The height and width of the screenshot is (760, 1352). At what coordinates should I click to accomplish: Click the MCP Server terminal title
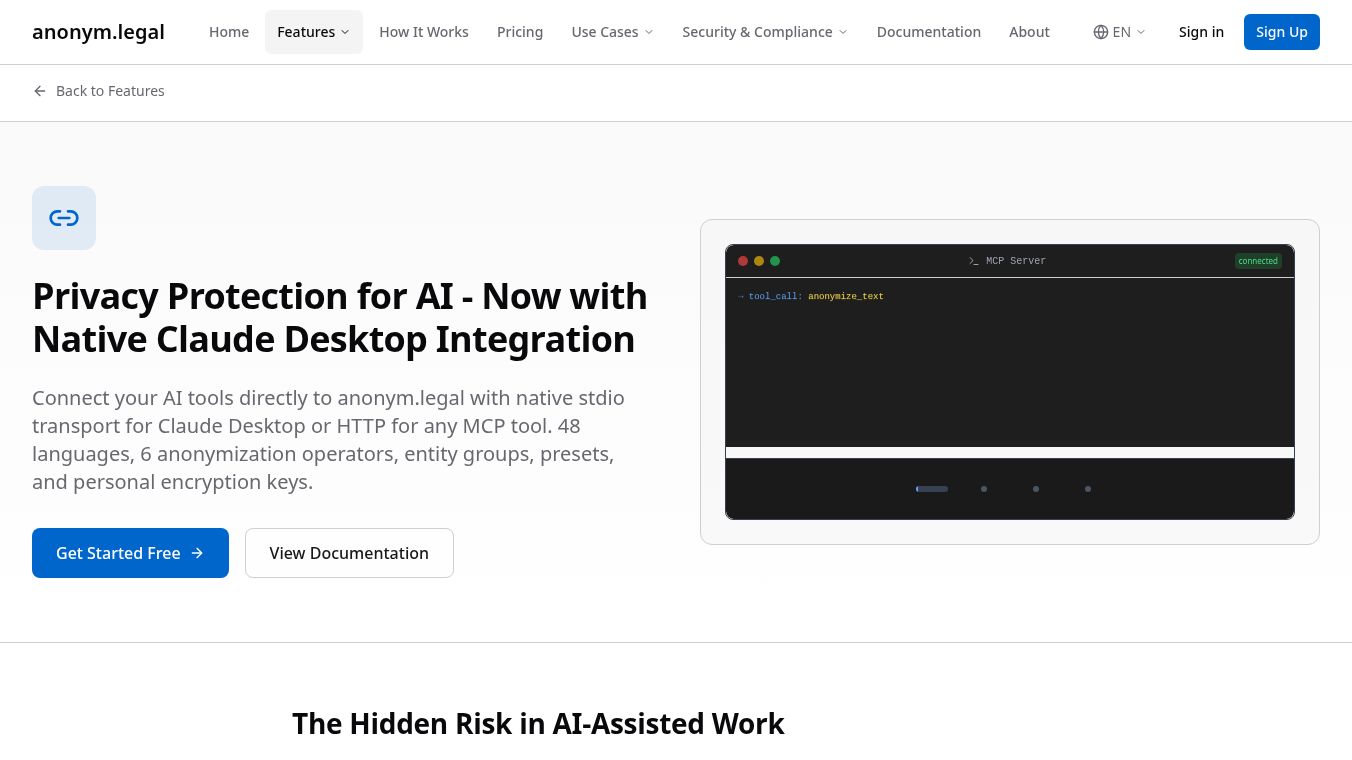coord(1016,261)
